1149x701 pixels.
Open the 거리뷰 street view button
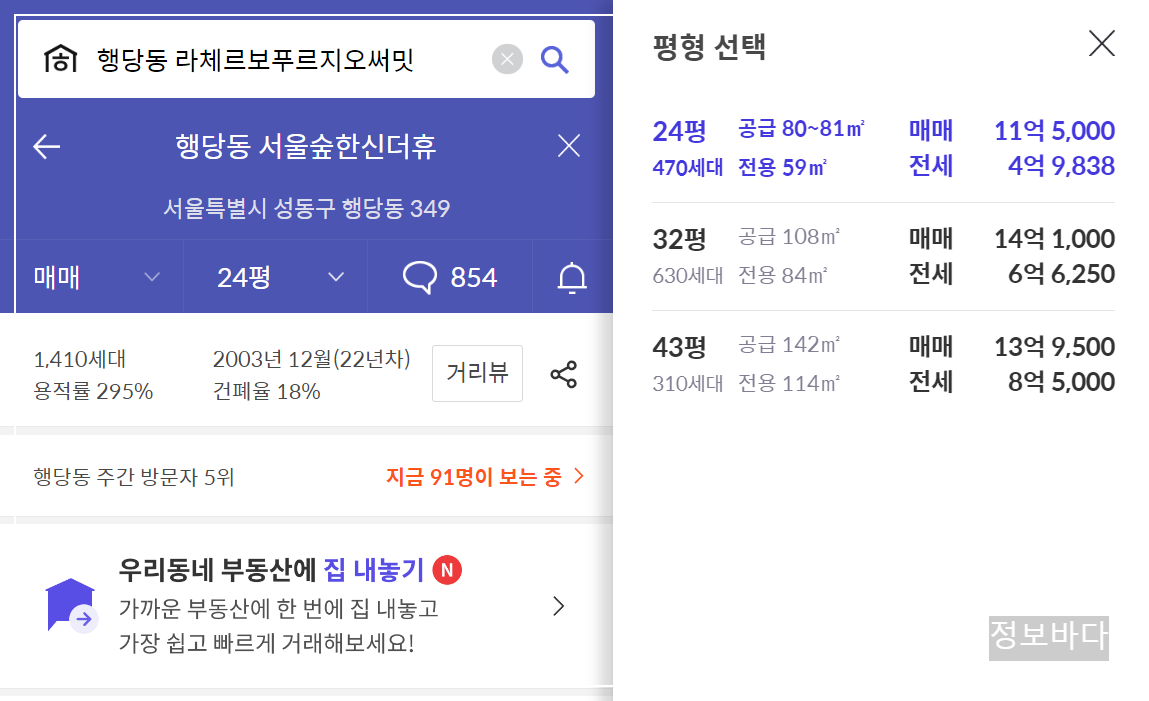click(477, 374)
